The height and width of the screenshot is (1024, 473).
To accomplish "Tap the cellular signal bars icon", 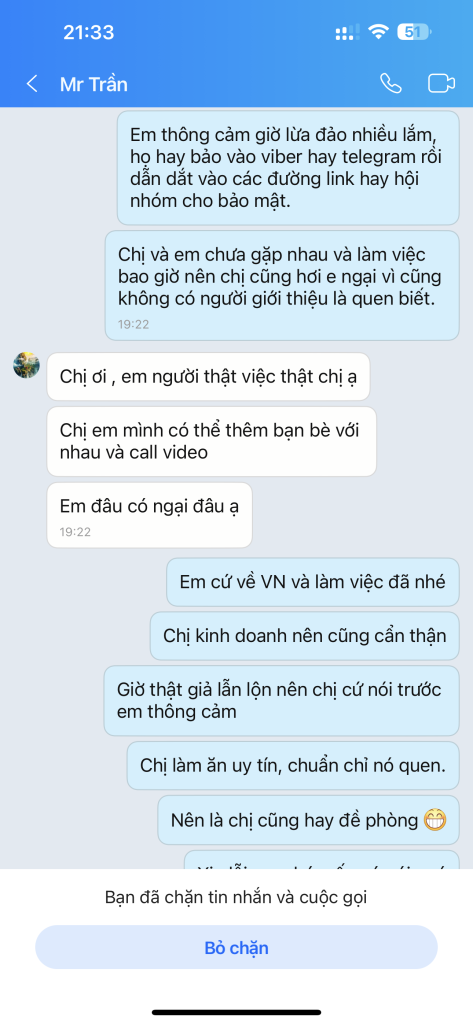I will pyautogui.click(x=347, y=32).
